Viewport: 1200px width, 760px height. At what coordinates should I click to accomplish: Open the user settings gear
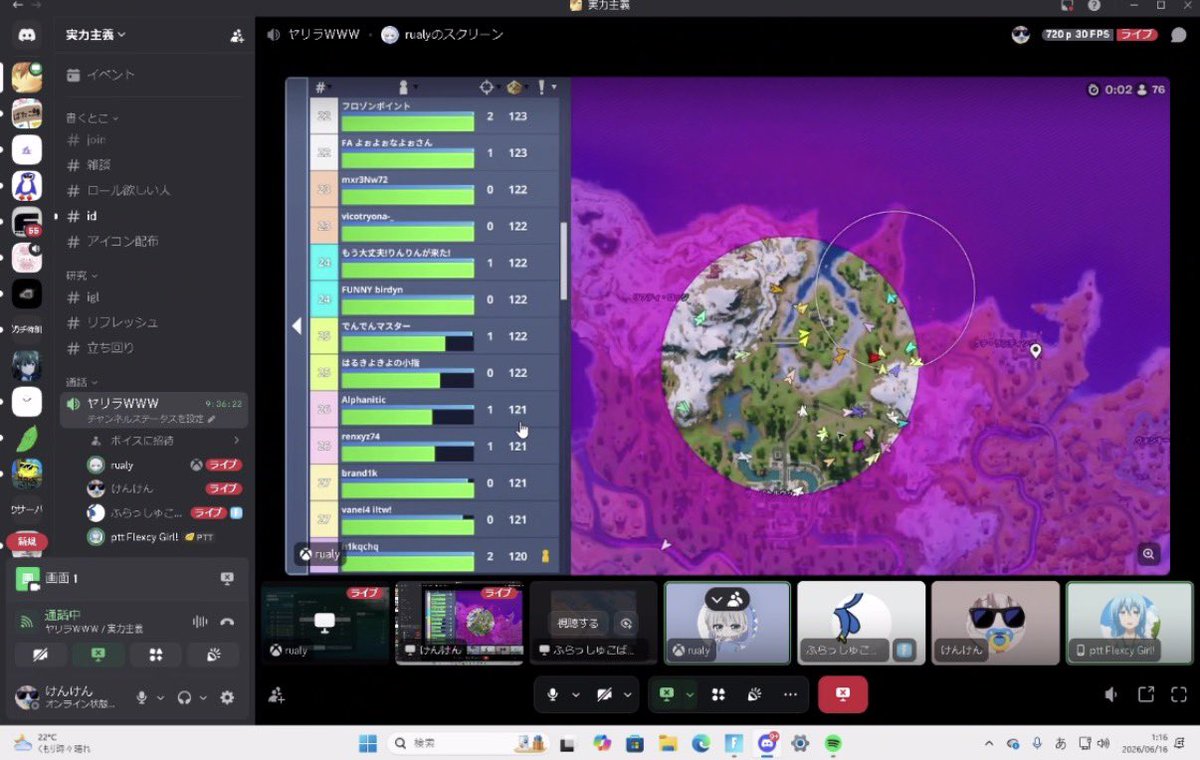[227, 698]
